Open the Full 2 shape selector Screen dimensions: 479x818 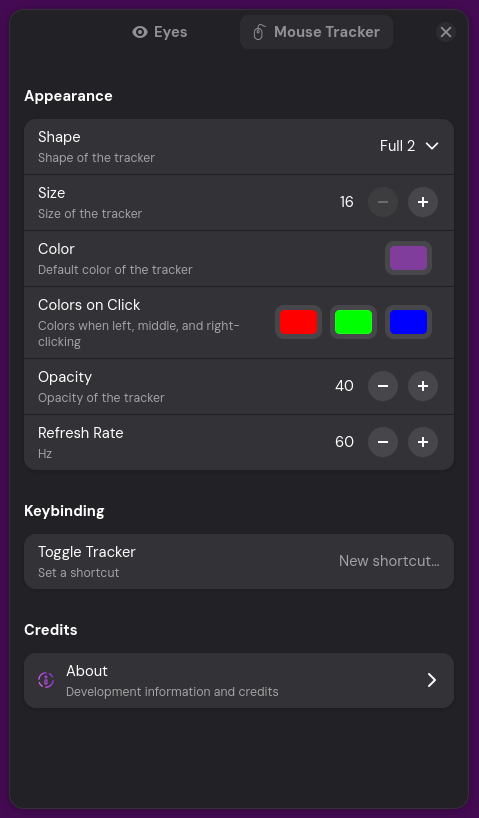(x=409, y=146)
